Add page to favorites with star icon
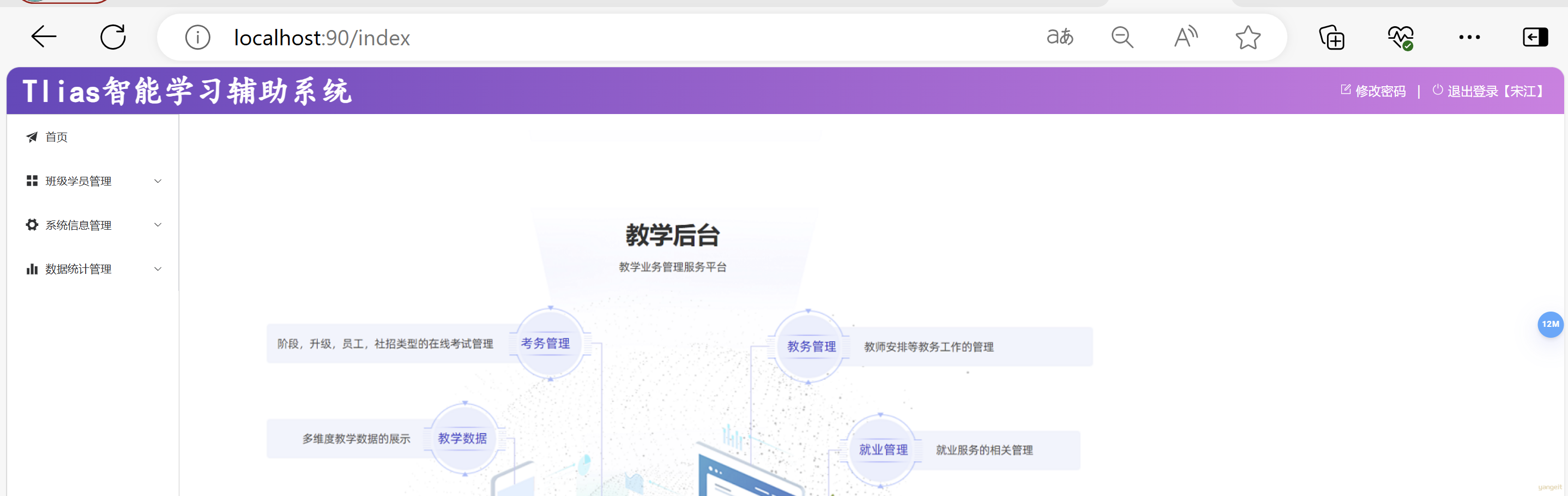The height and width of the screenshot is (496, 1568). (1248, 37)
